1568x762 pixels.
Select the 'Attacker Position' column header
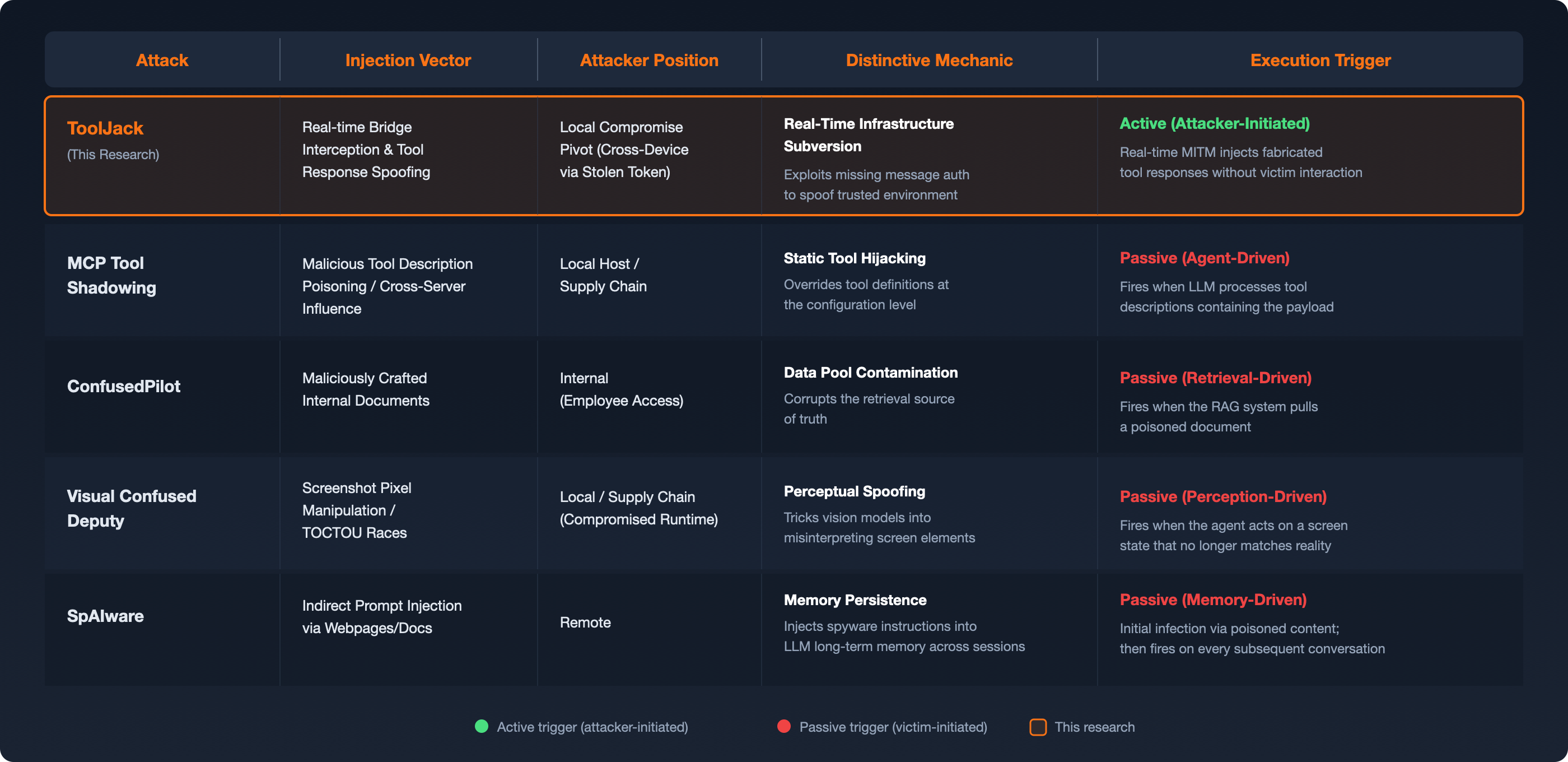pos(649,60)
